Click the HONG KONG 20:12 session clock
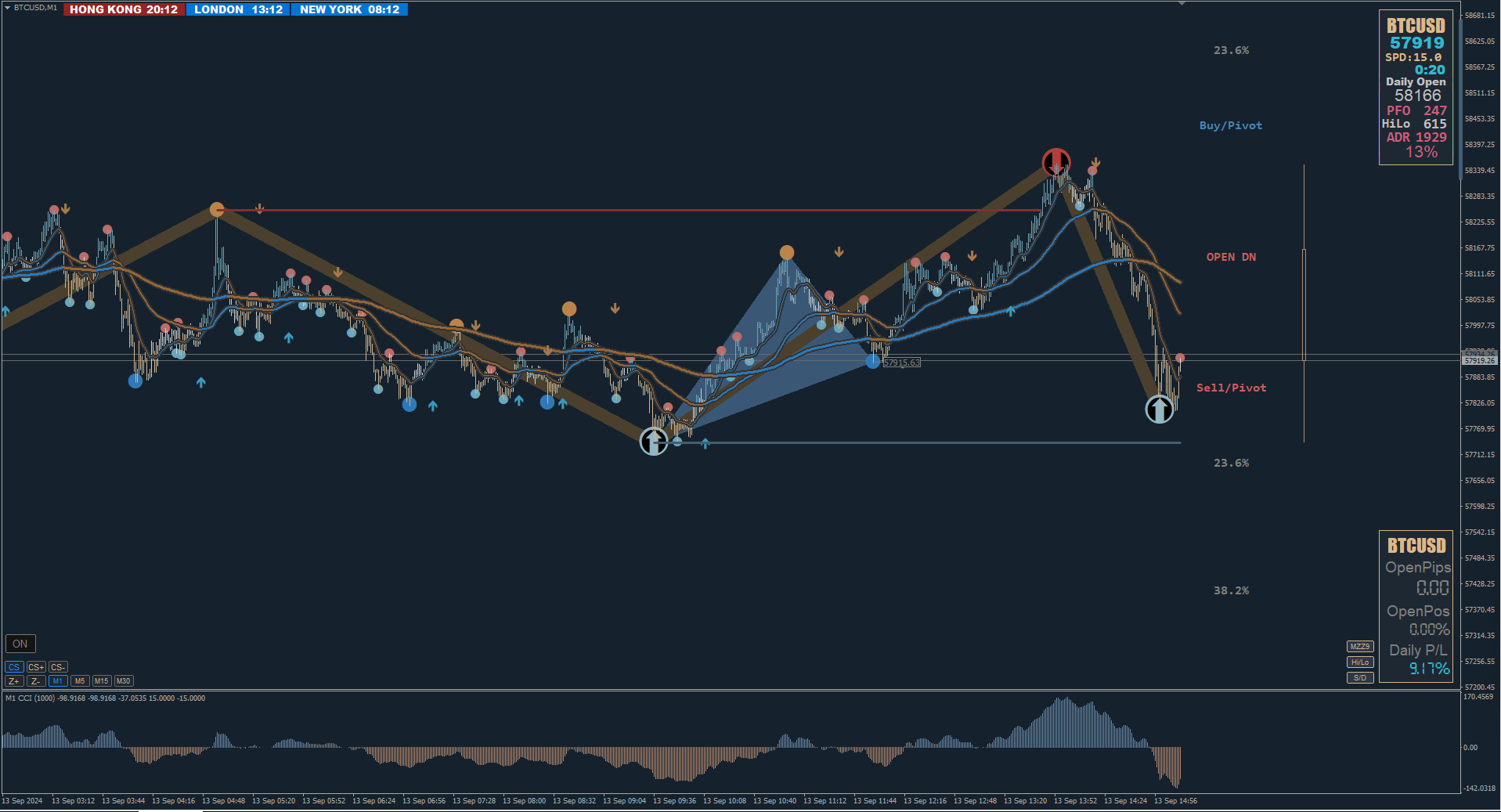Image resolution: width=1501 pixels, height=812 pixels. [124, 9]
